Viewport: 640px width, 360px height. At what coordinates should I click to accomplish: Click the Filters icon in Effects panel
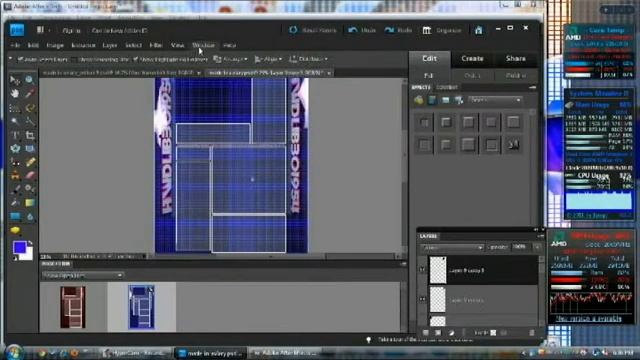419,100
